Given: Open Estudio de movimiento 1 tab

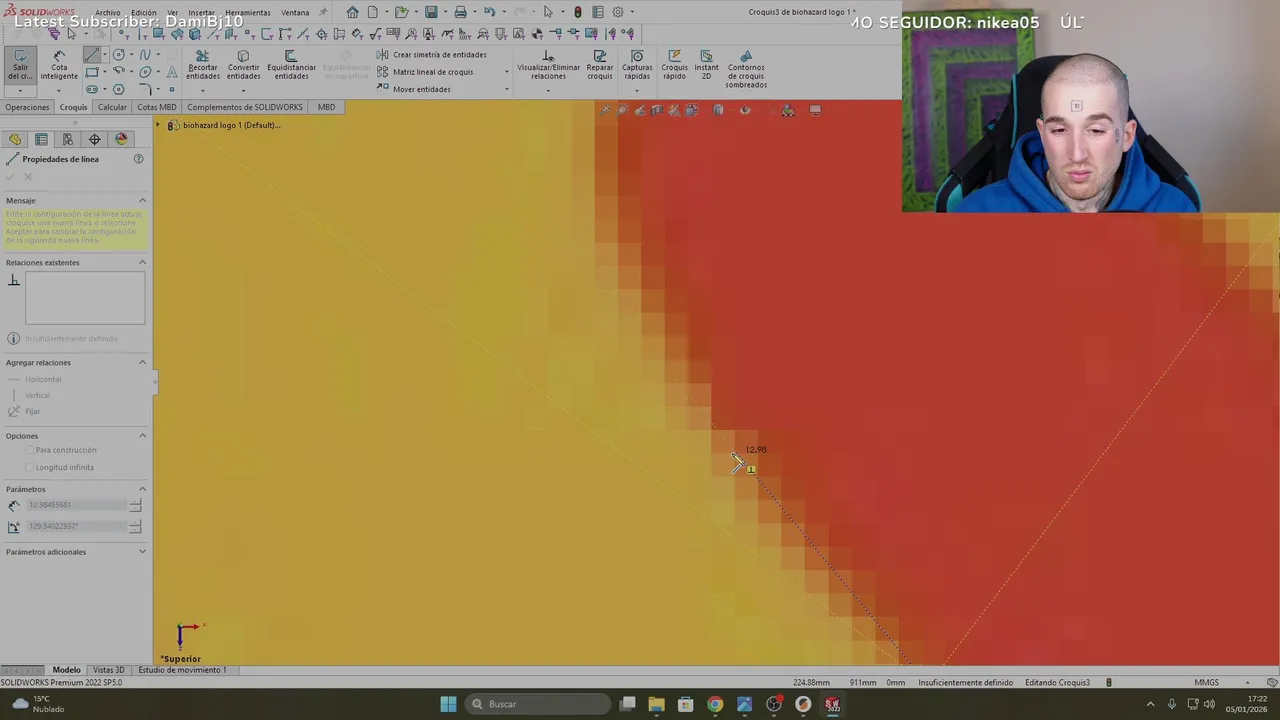Looking at the screenshot, I should (x=182, y=670).
